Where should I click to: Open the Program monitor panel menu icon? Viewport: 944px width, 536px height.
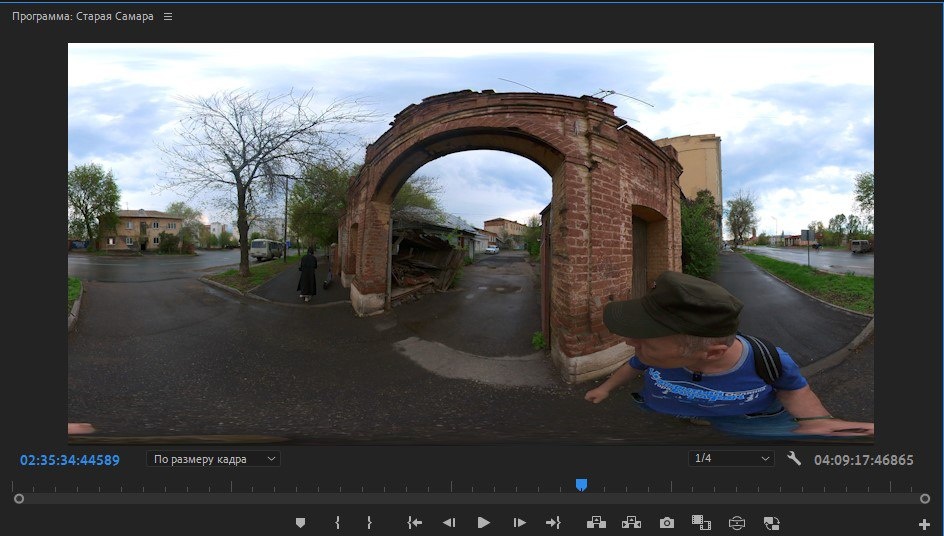point(168,17)
